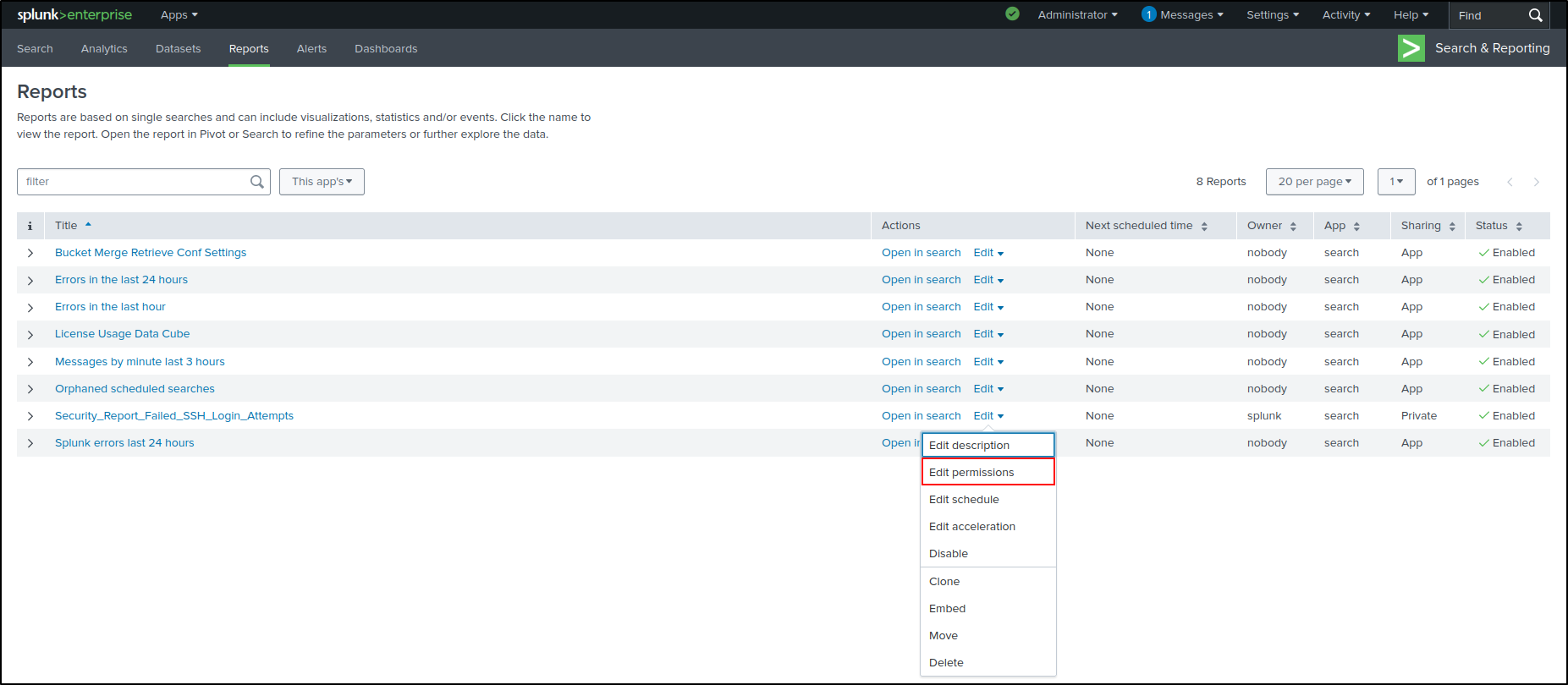Expand License Usage Data Cube row

pyautogui.click(x=30, y=334)
